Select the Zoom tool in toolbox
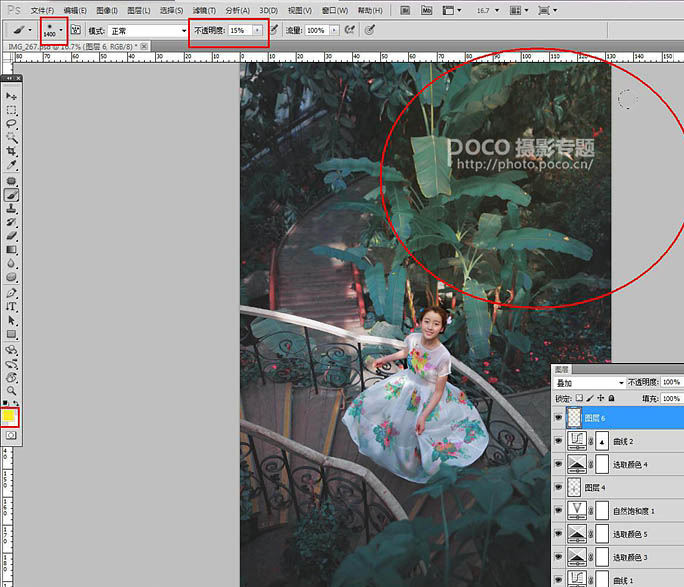Image resolution: width=684 pixels, height=587 pixels. click(x=12, y=390)
